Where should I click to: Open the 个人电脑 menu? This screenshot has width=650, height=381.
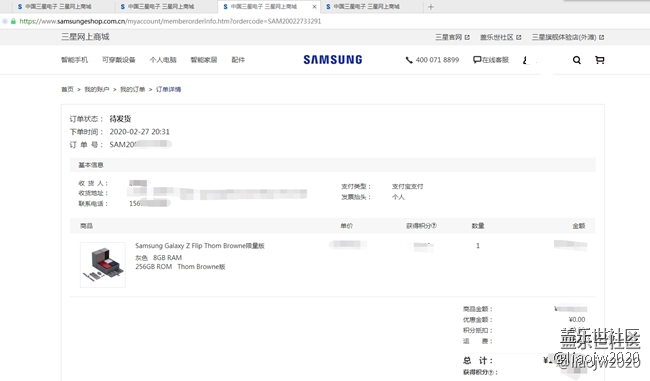pos(163,60)
